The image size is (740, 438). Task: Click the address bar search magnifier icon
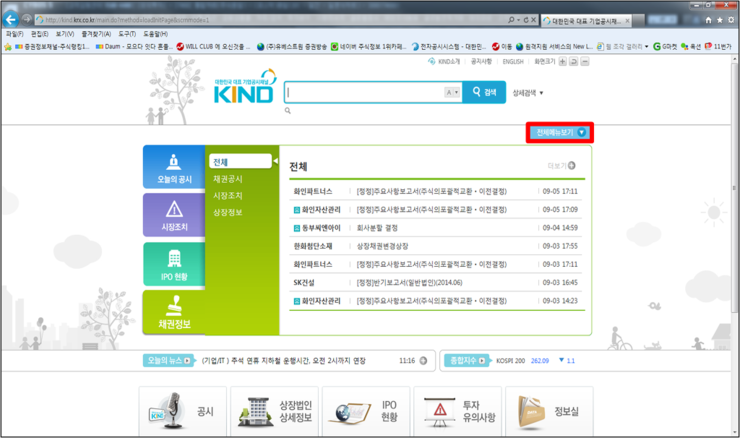pyautogui.click(x=511, y=20)
